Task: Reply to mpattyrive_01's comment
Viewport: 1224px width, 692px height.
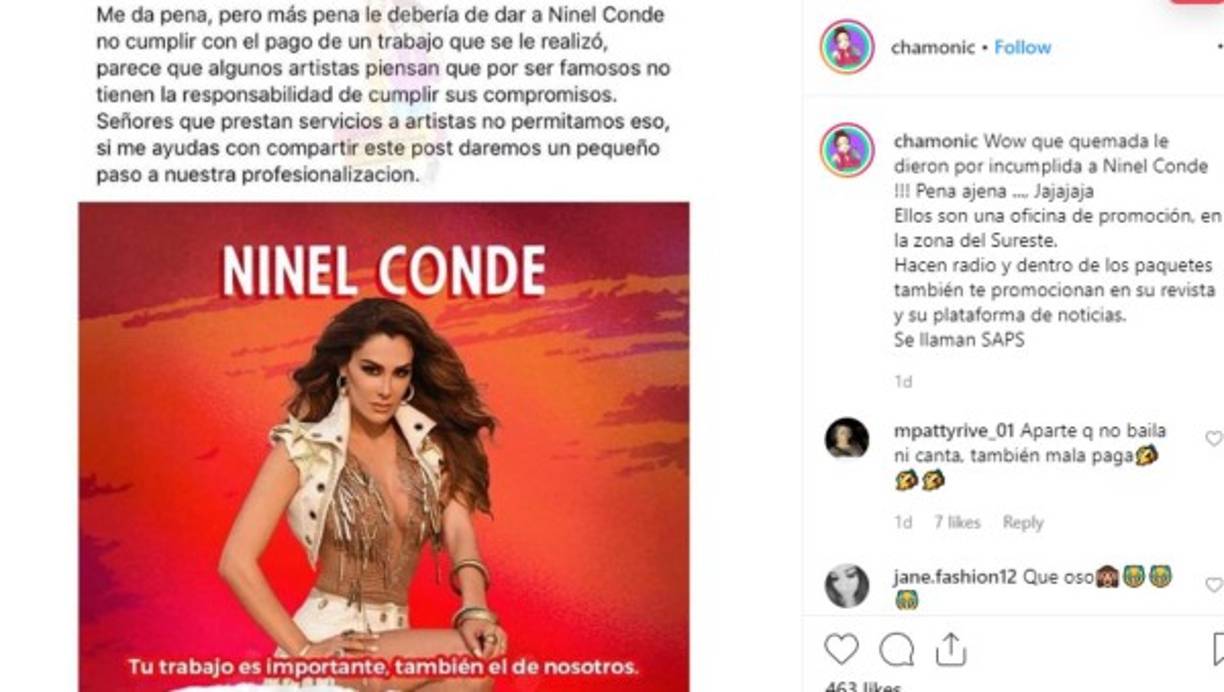Action: pyautogui.click(x=1023, y=522)
